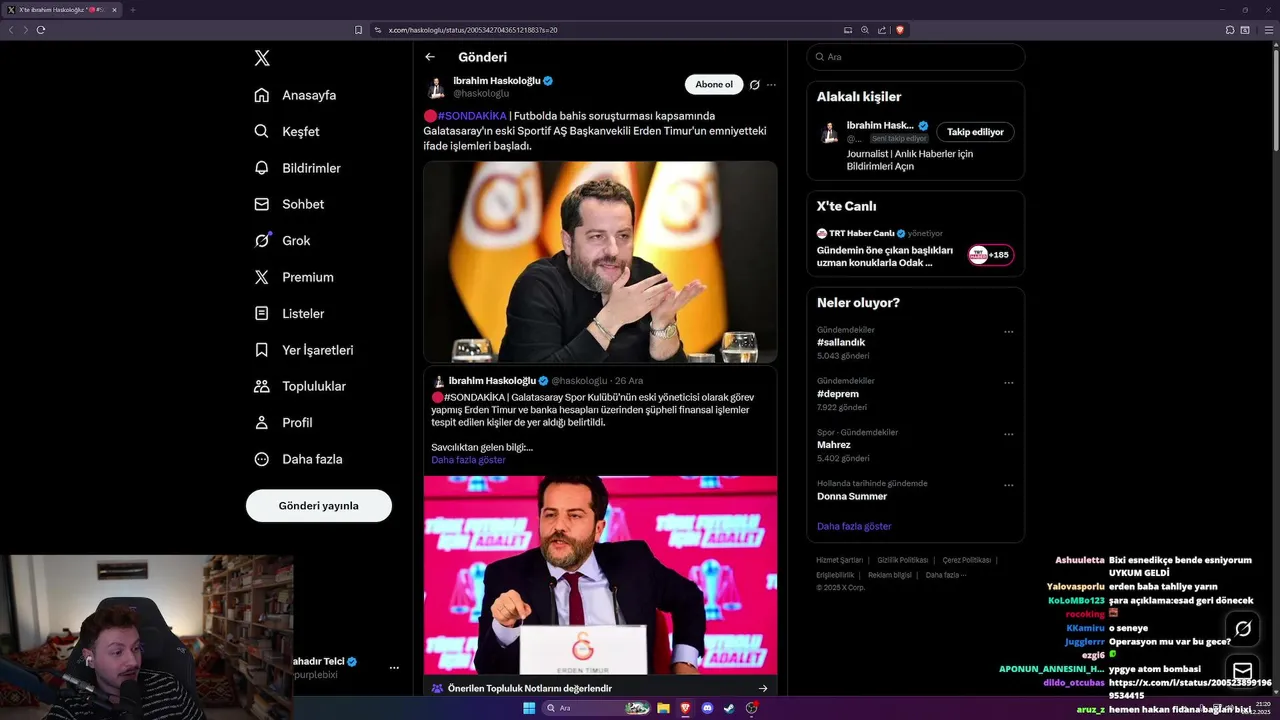The image size is (1280, 720).
Task: Open the Donna Summer trending topic
Action: tap(852, 496)
